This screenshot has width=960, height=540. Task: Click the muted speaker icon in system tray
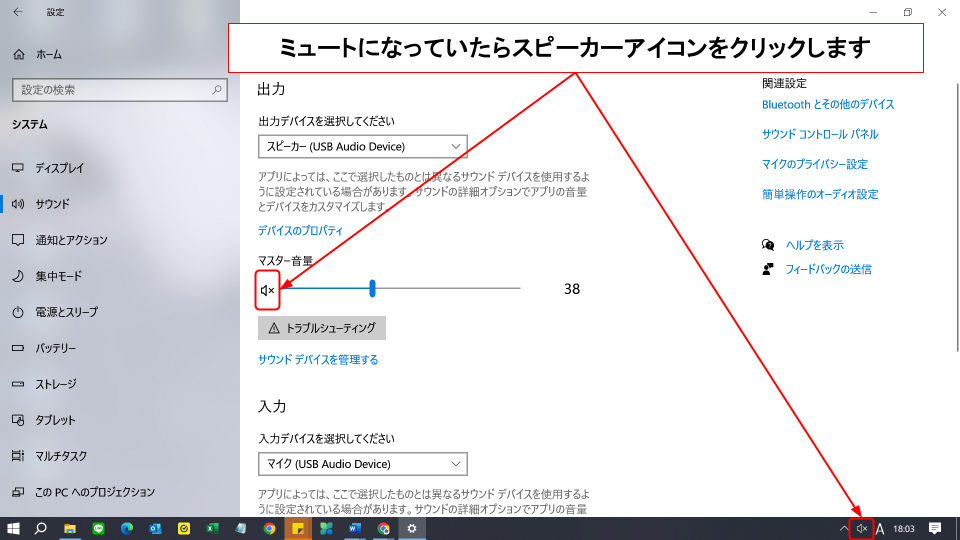click(861, 528)
